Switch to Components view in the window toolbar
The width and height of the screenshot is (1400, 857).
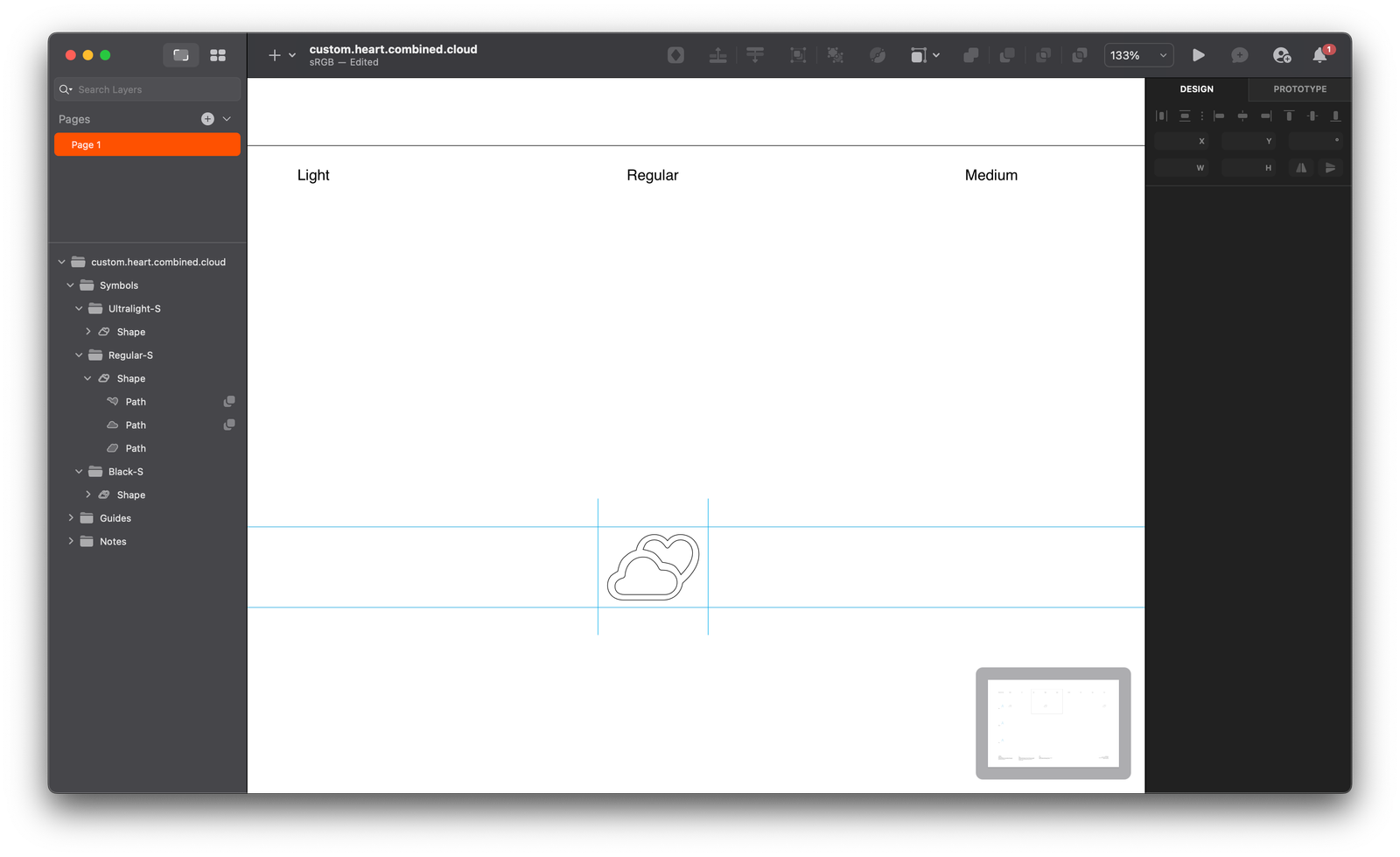pyautogui.click(x=218, y=54)
